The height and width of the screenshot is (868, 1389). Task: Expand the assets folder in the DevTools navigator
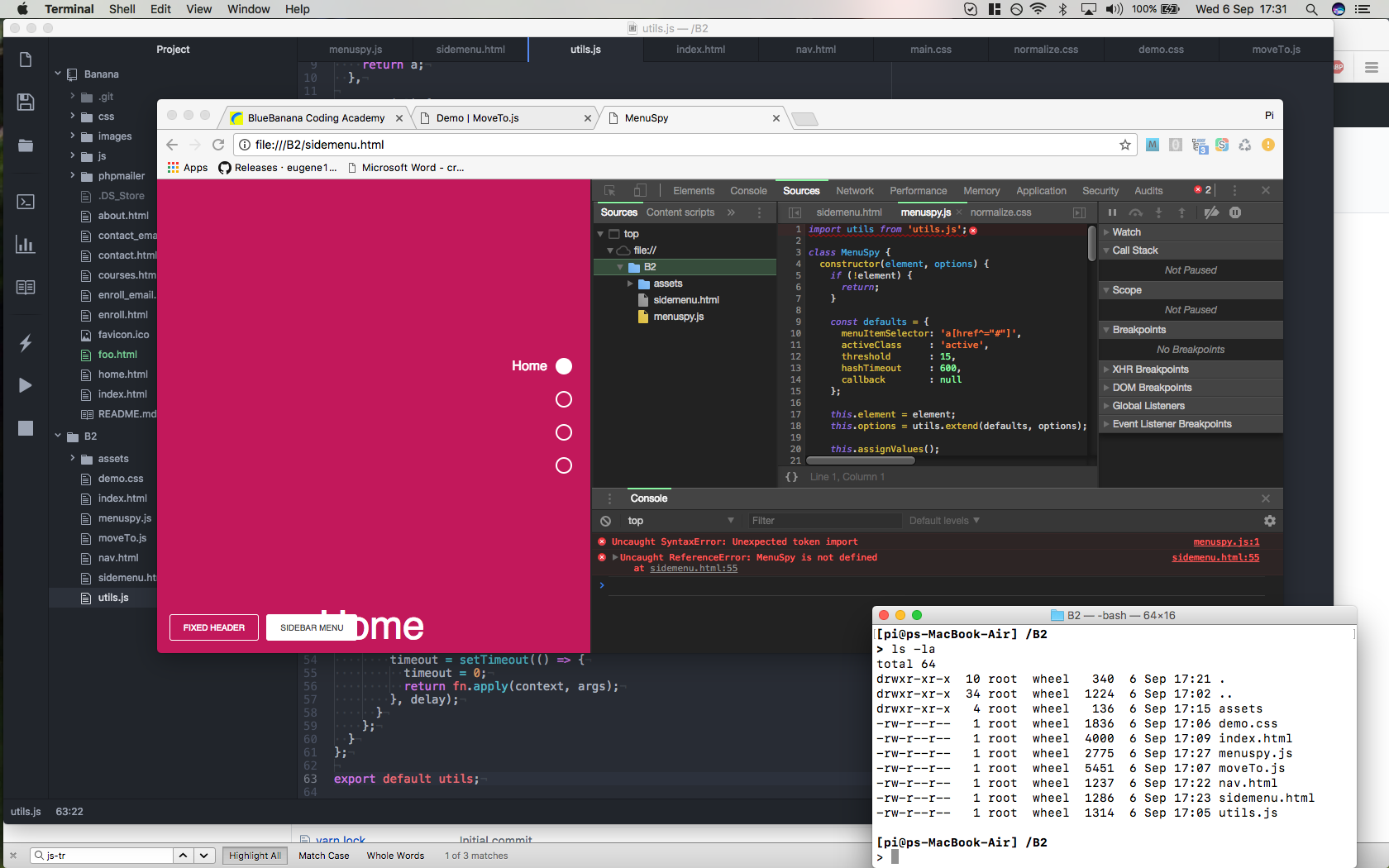(630, 284)
